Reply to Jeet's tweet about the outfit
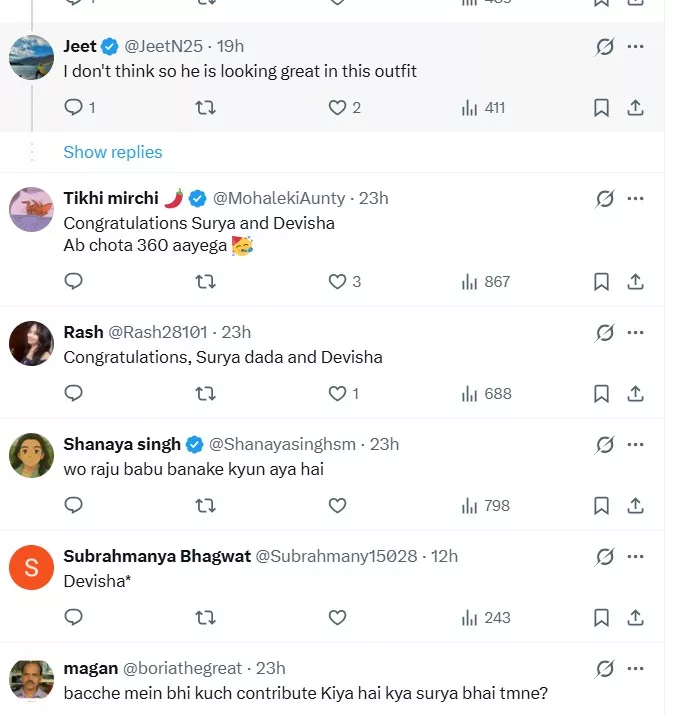The width and height of the screenshot is (684, 715). coord(73,108)
